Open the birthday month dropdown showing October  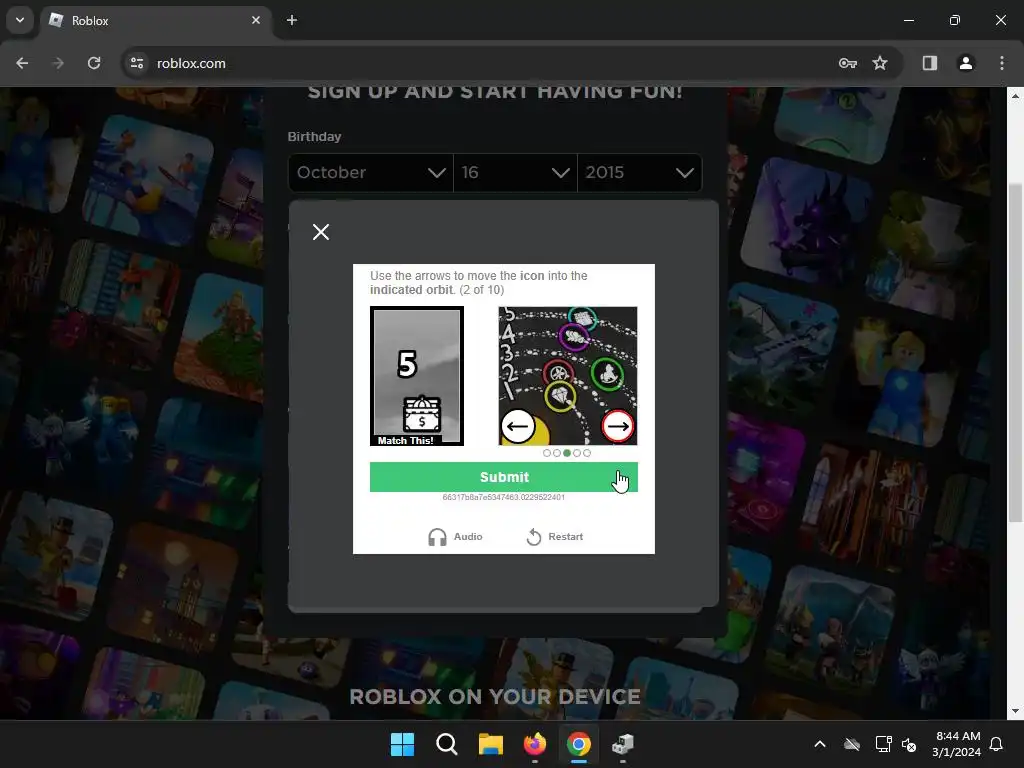371,172
